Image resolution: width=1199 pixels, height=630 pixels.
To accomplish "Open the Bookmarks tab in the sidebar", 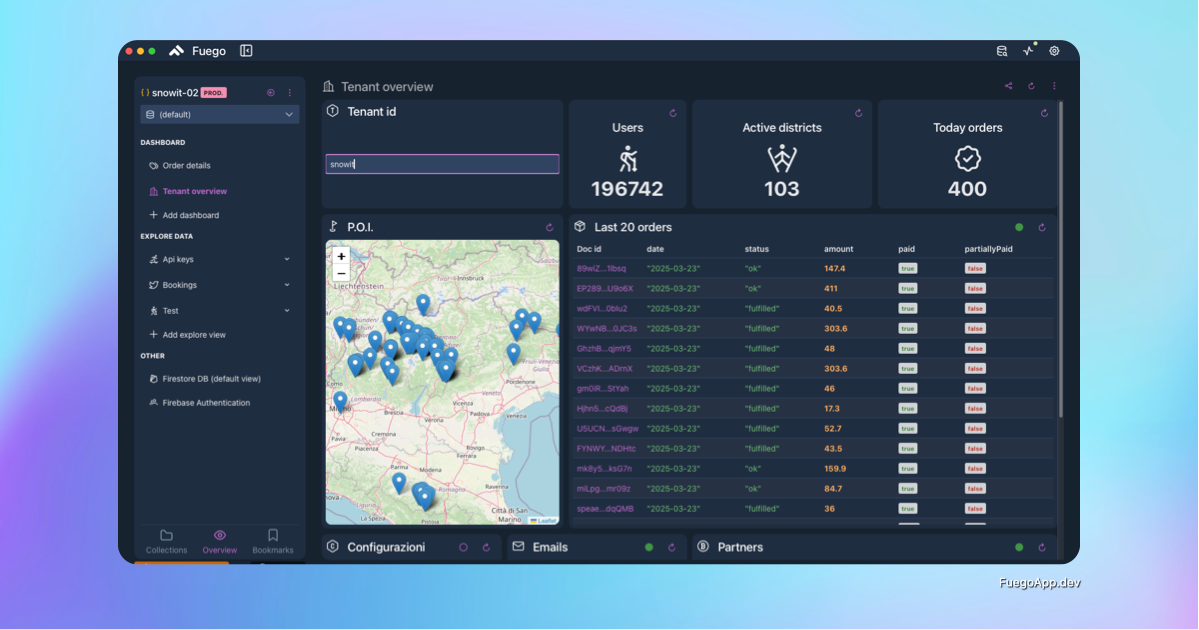I will (272, 540).
